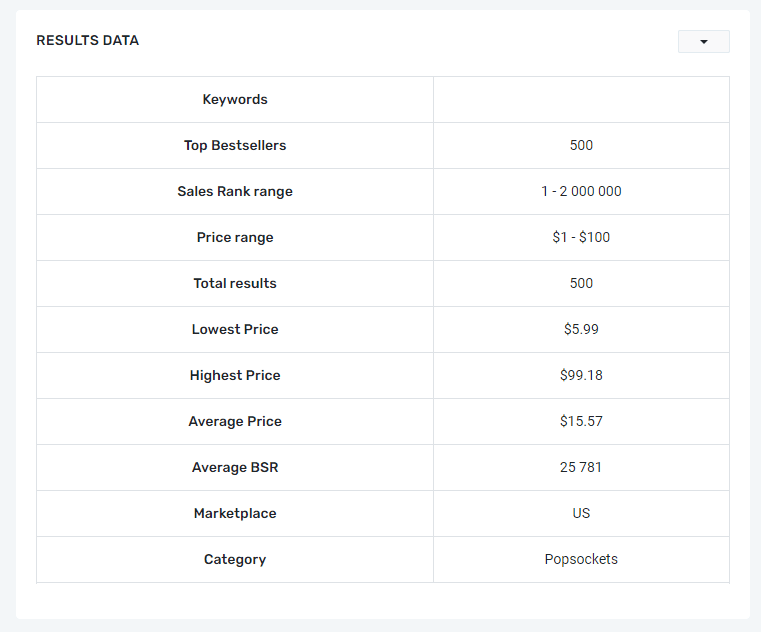Select the Total results label
Image resolution: width=761 pixels, height=632 pixels.
235,283
